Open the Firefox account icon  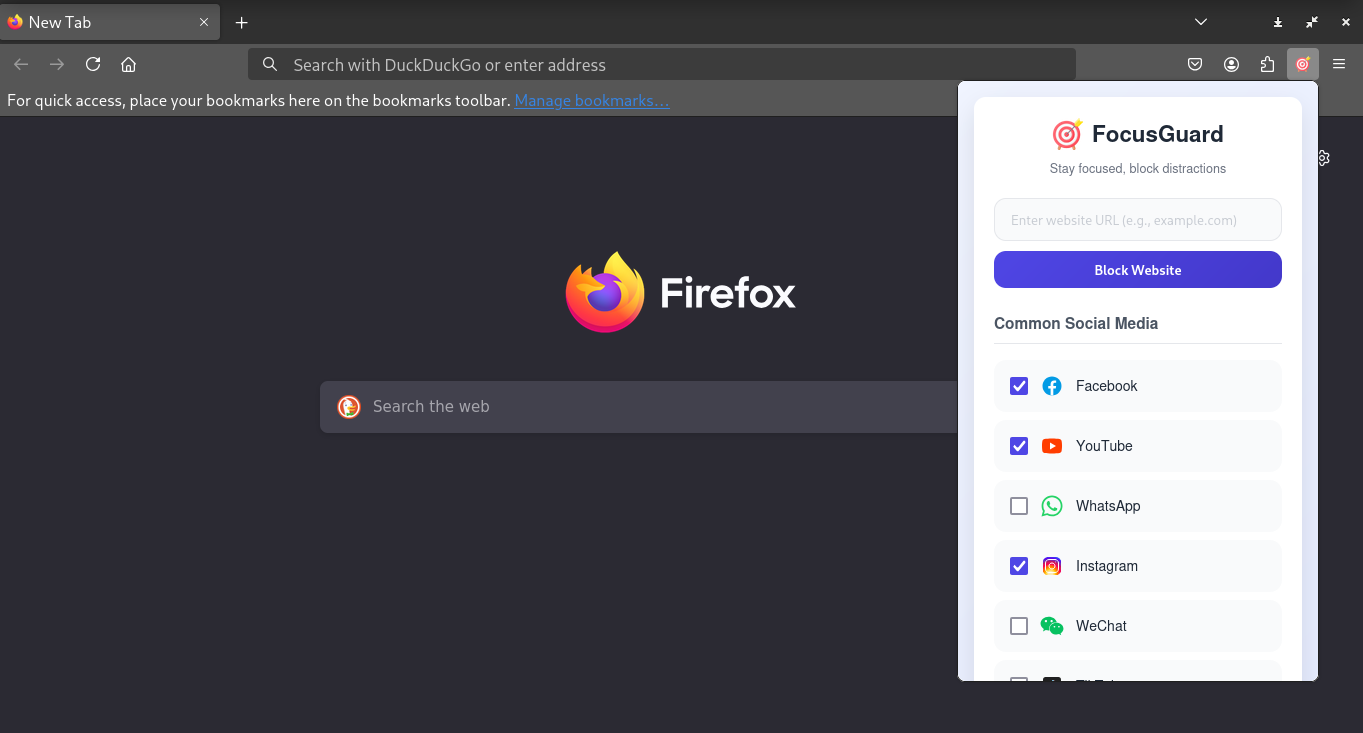point(1231,64)
